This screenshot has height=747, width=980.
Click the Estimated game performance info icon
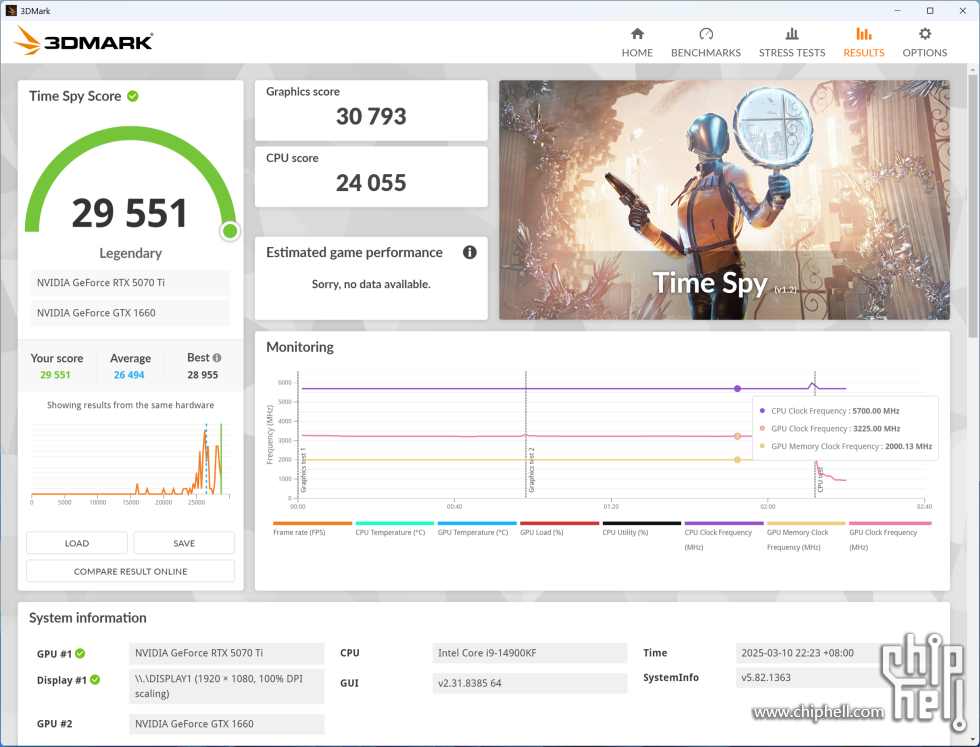tap(469, 252)
